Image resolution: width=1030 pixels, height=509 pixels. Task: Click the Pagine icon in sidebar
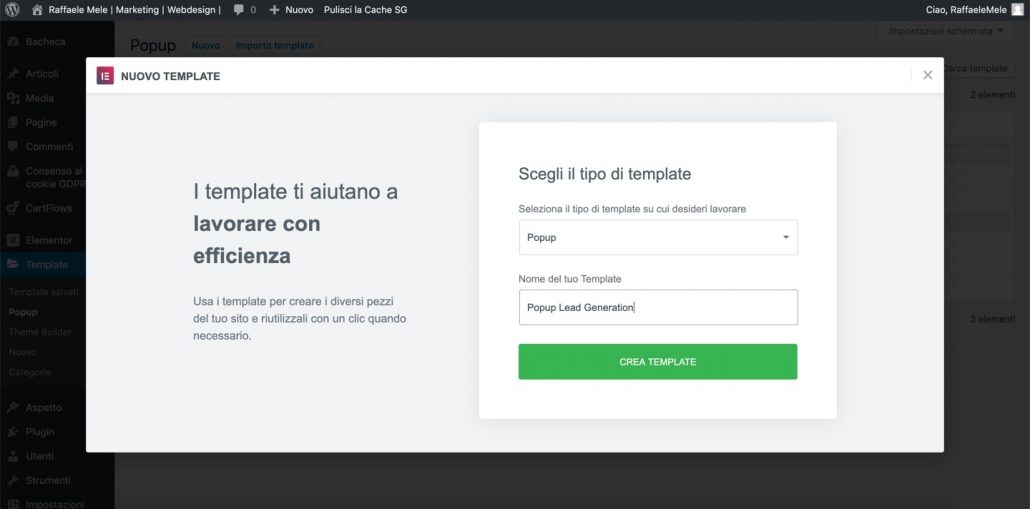coord(12,122)
